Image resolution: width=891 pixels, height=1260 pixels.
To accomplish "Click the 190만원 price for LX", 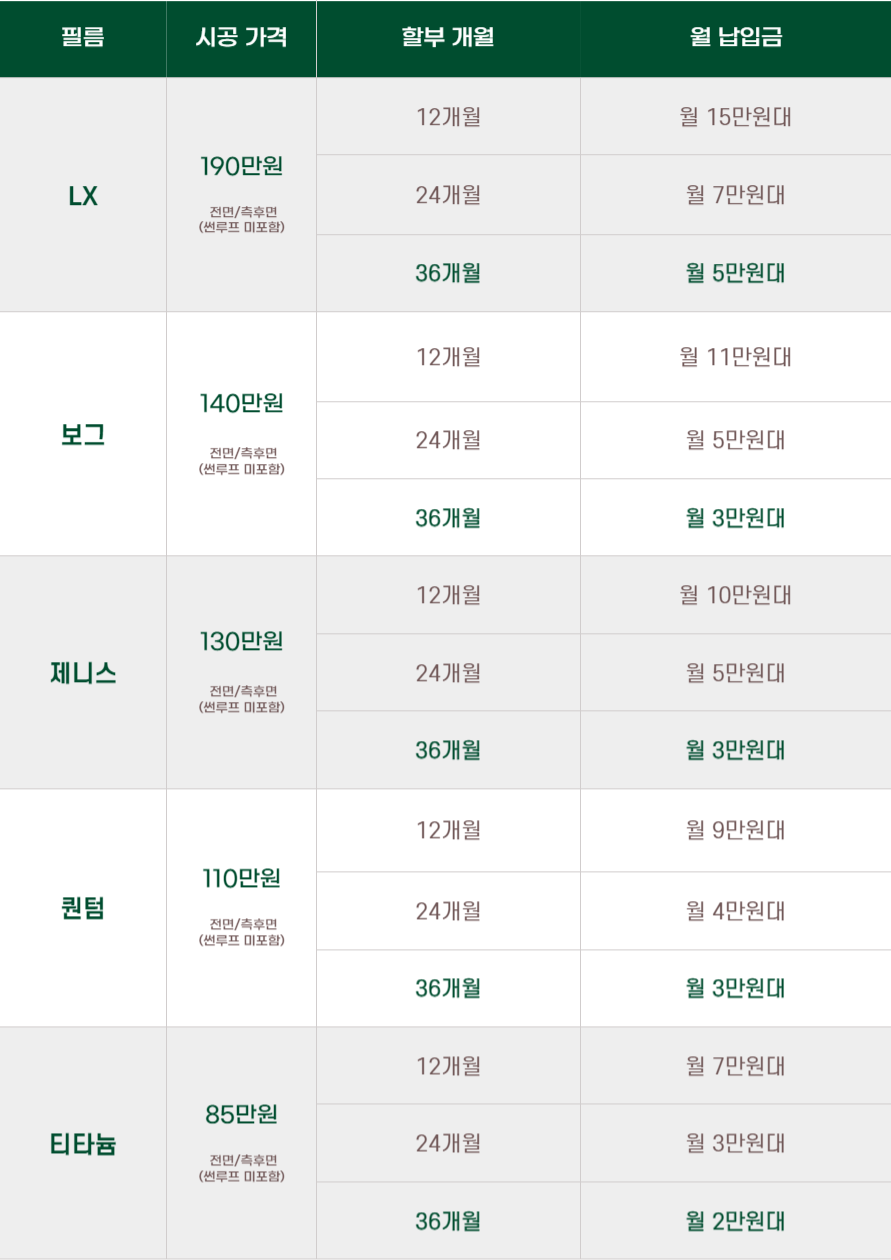I will click(x=242, y=166).
